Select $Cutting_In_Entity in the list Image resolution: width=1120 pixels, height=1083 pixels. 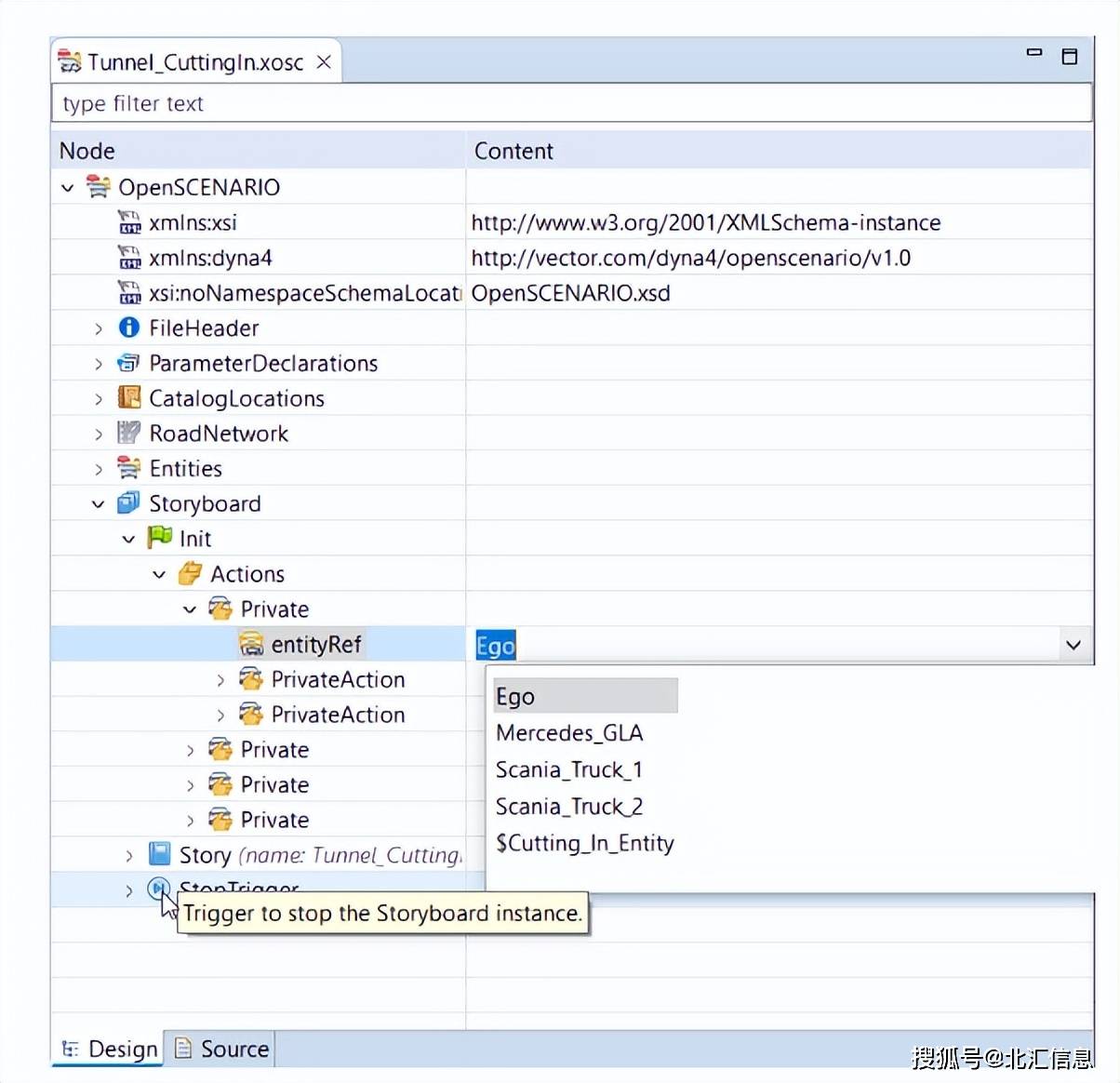(x=585, y=843)
